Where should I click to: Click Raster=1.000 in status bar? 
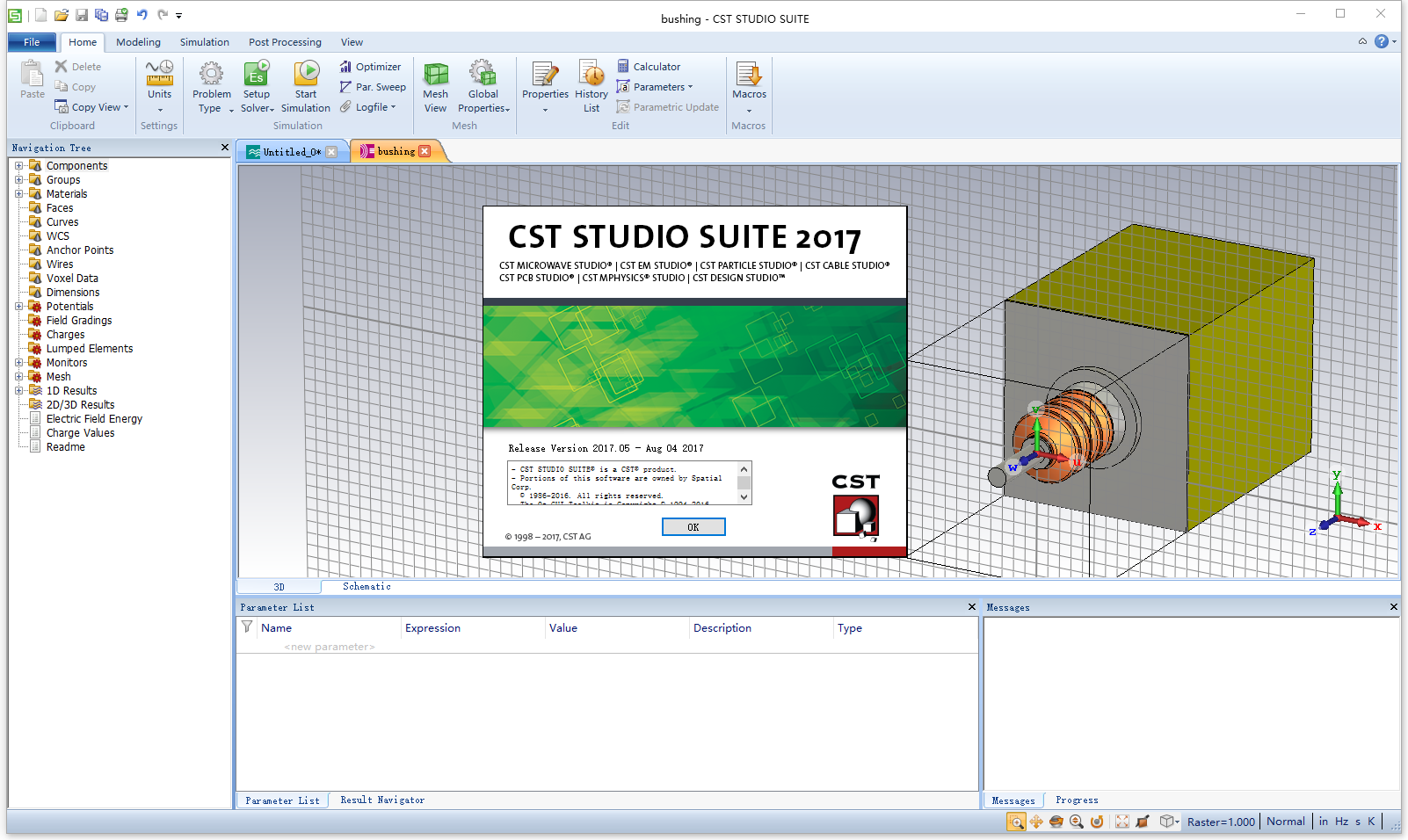point(1221,822)
